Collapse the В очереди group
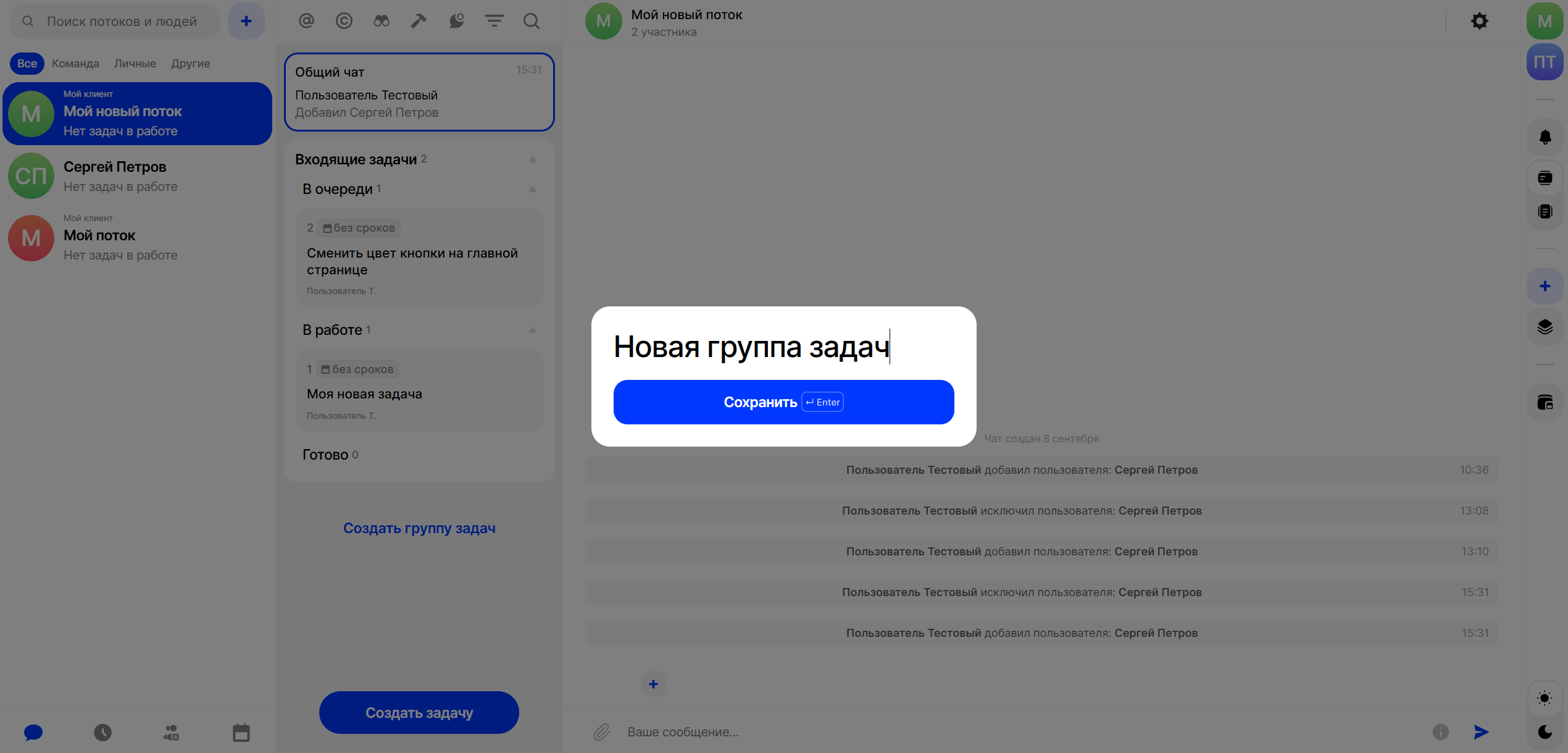Image resolution: width=1568 pixels, height=753 pixels. point(532,189)
